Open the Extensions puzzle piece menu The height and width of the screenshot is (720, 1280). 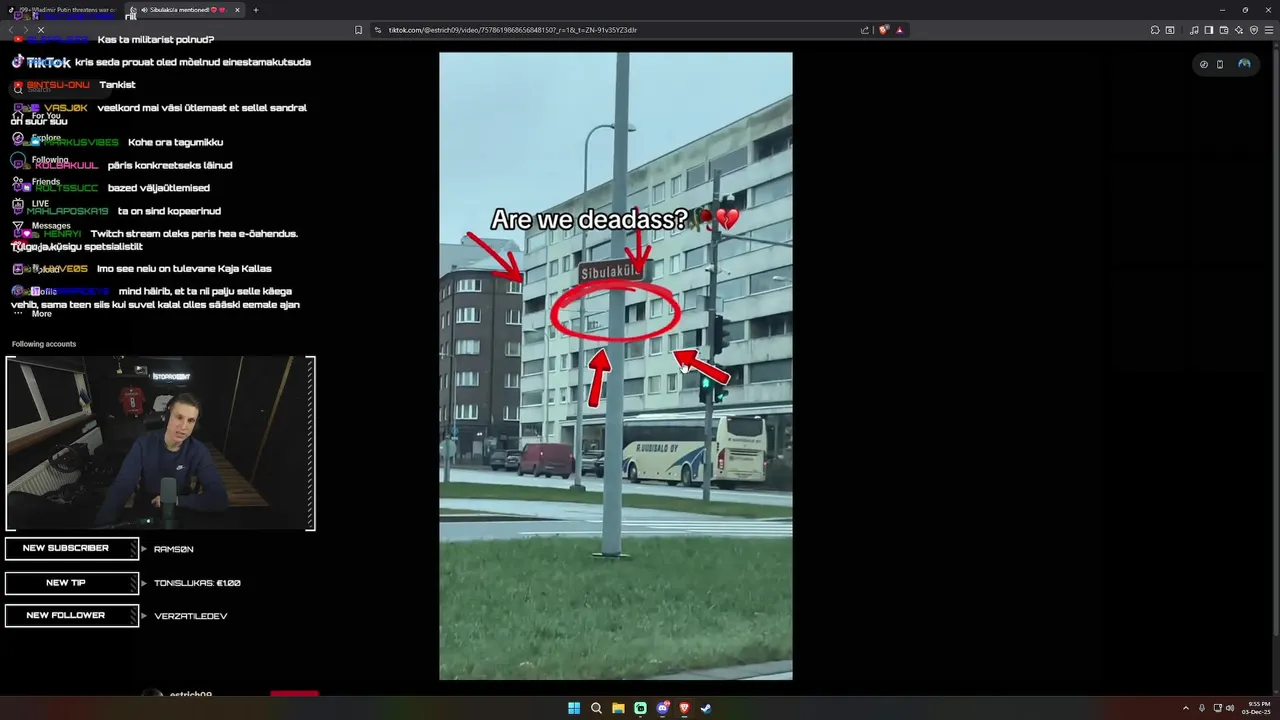[1155, 30]
